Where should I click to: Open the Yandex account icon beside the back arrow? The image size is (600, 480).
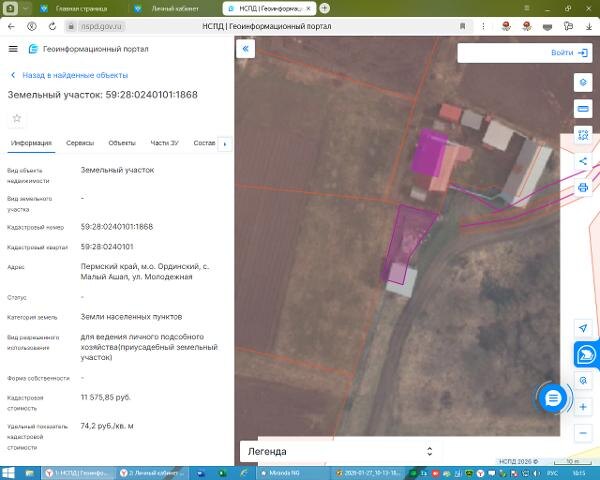pyautogui.click(x=32, y=26)
